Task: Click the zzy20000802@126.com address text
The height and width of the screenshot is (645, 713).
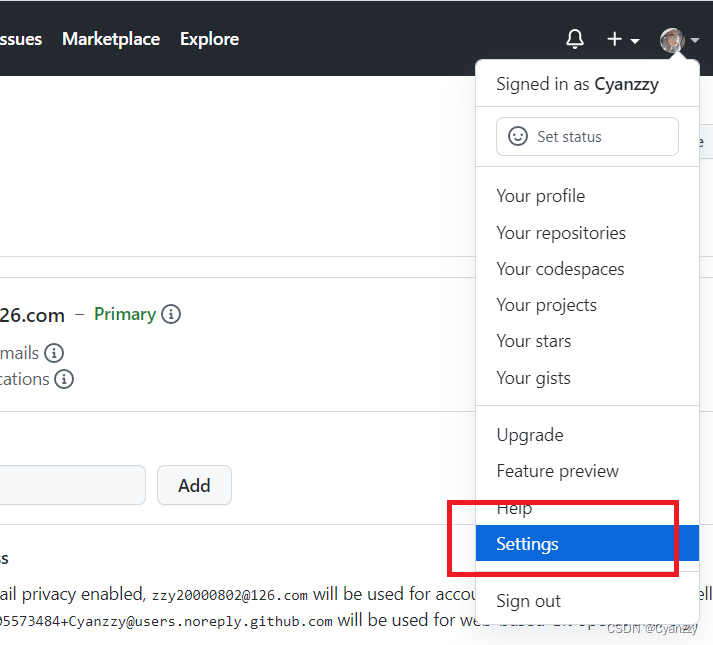Action: pyautogui.click(x=230, y=595)
